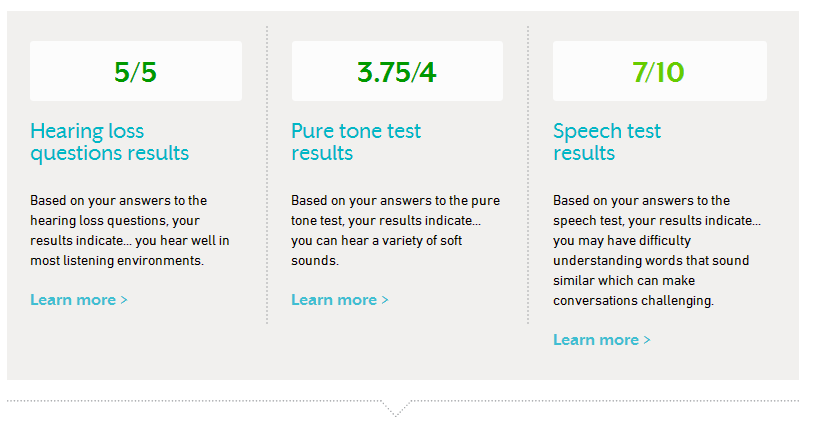Click dotted divider between hearing and pure tone

coord(267,175)
